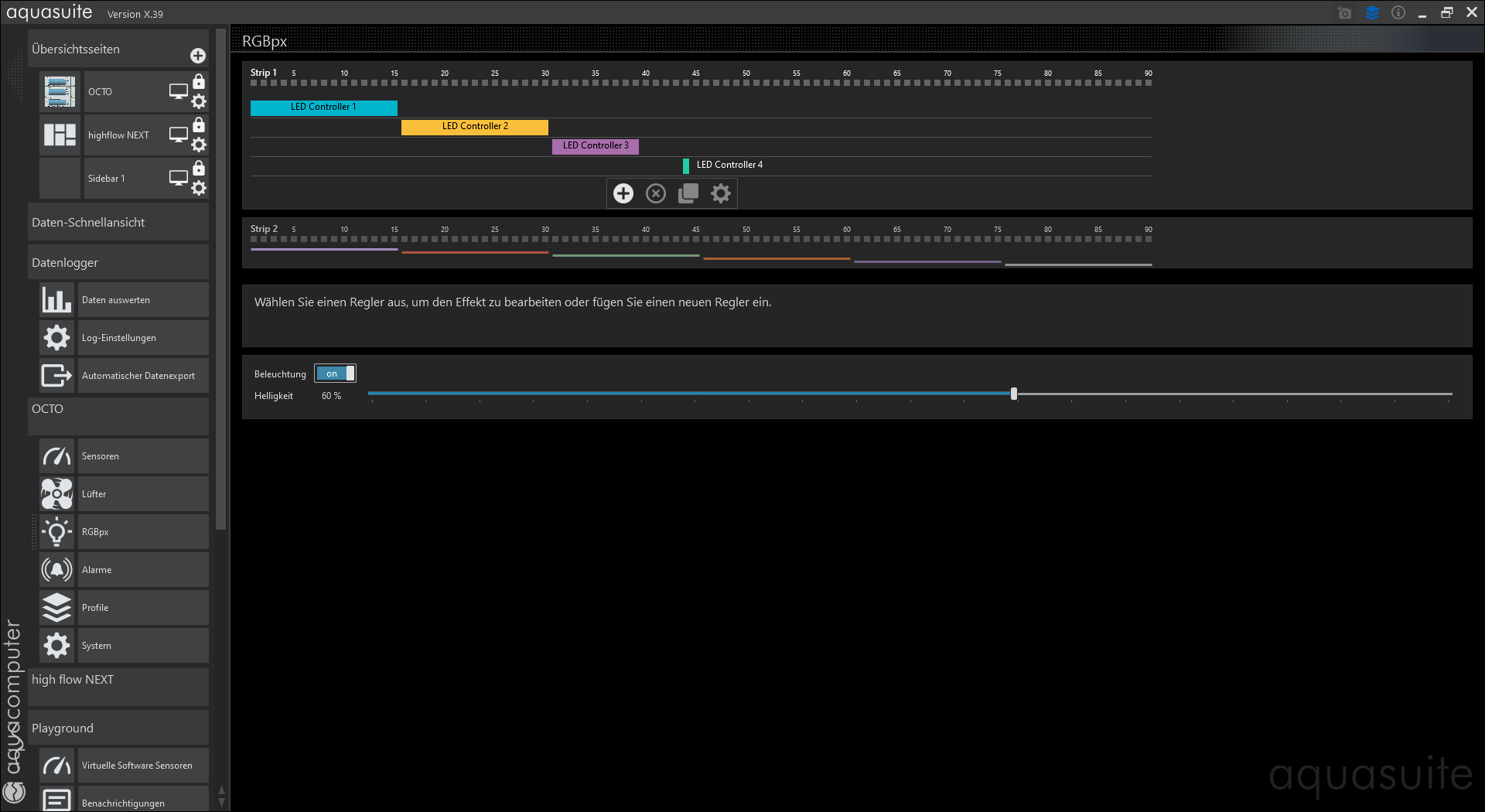Open Sensoren gauge icon
This screenshot has width=1485, height=812.
(x=56, y=455)
